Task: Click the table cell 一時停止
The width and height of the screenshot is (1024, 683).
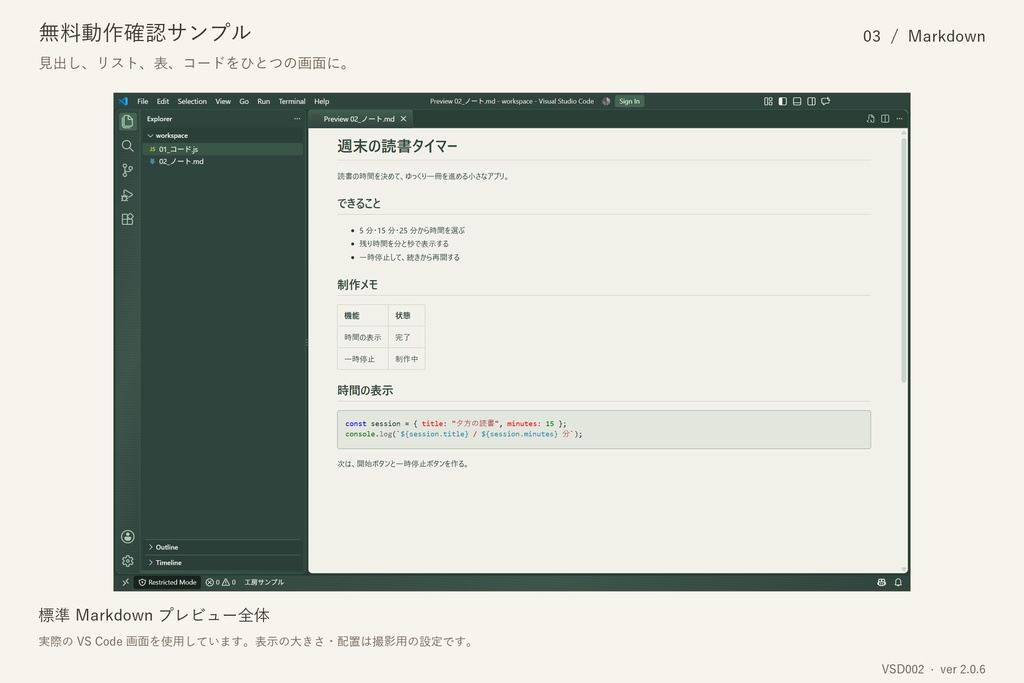Action: tap(362, 359)
